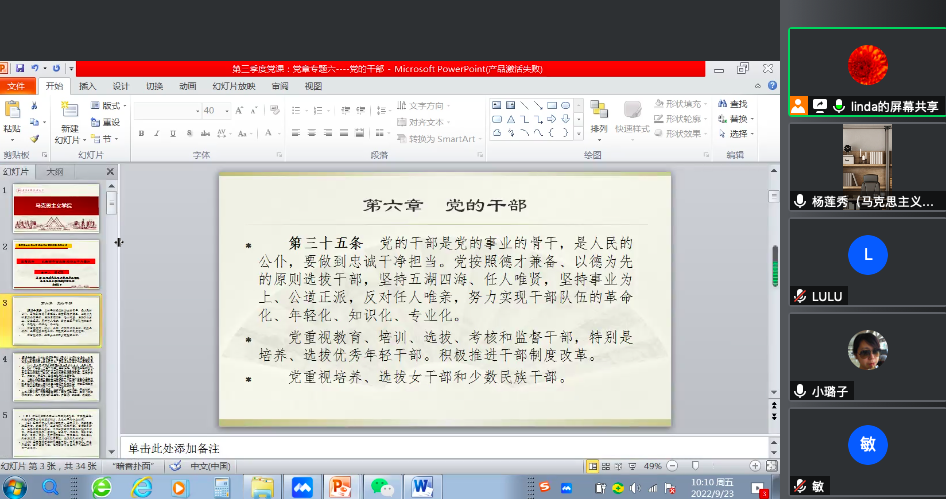This screenshot has width=946, height=499.
Task: Expand the Layout (版式) dropdown
Action: point(106,105)
